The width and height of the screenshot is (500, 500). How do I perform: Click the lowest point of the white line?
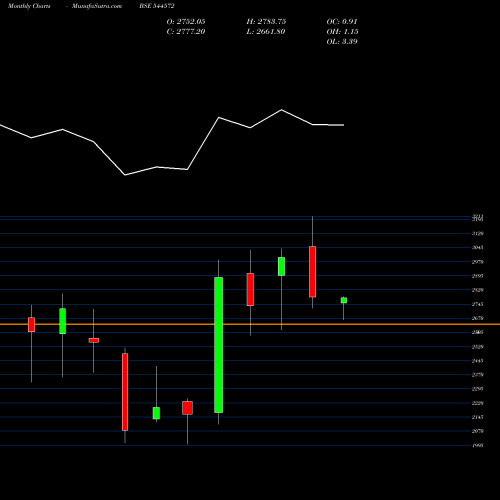click(125, 175)
